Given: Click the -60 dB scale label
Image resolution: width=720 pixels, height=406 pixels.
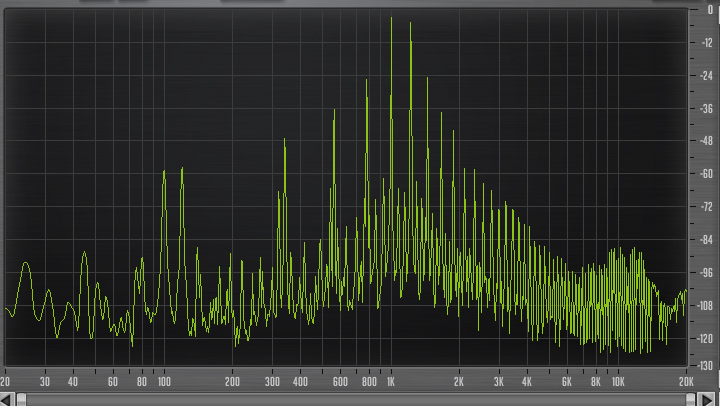Looking at the screenshot, I should 706,174.
